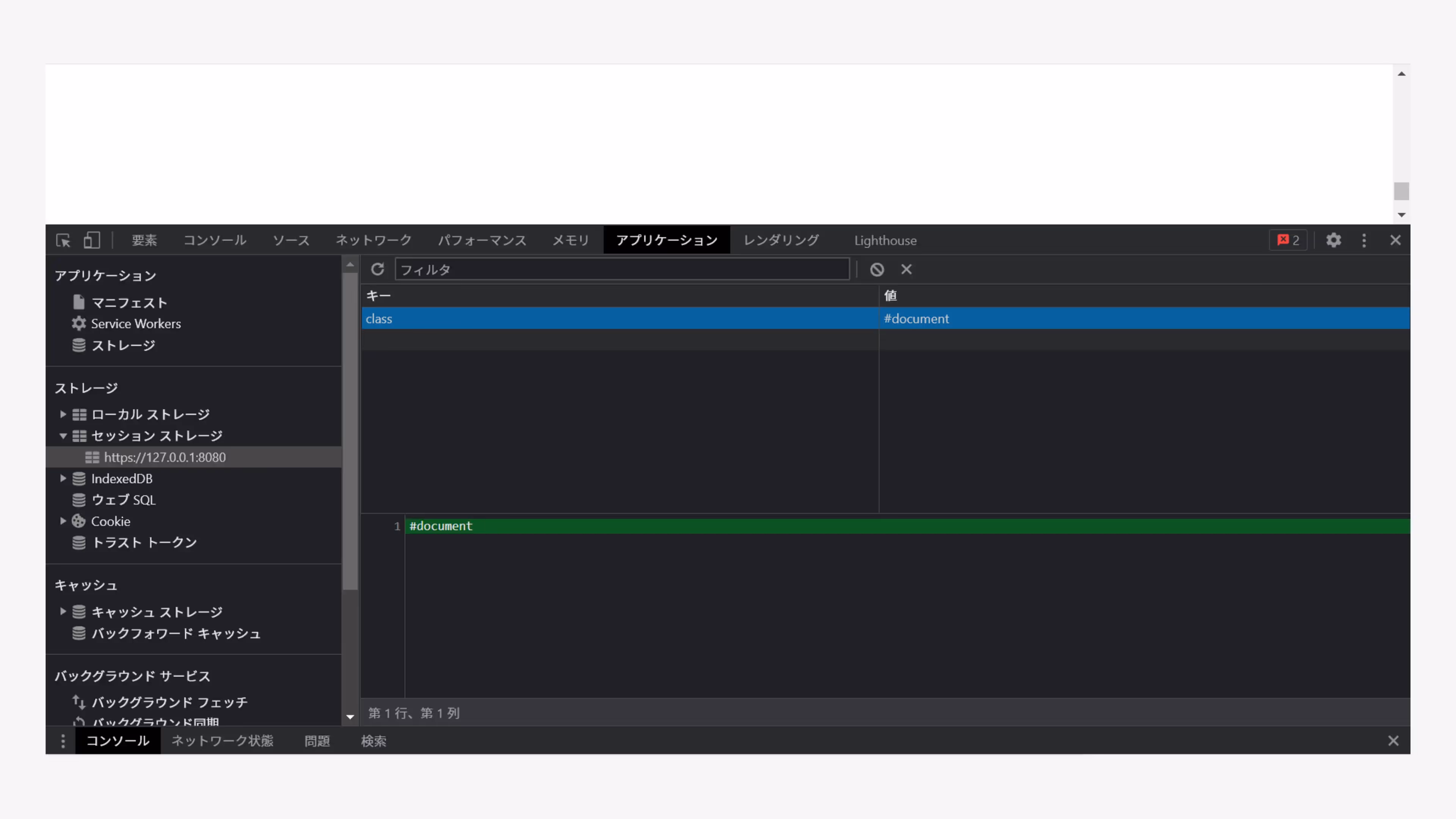The height and width of the screenshot is (819, 1456).
Task: Click the キャッシュ ストレージ database icon
Action: pos(78,612)
